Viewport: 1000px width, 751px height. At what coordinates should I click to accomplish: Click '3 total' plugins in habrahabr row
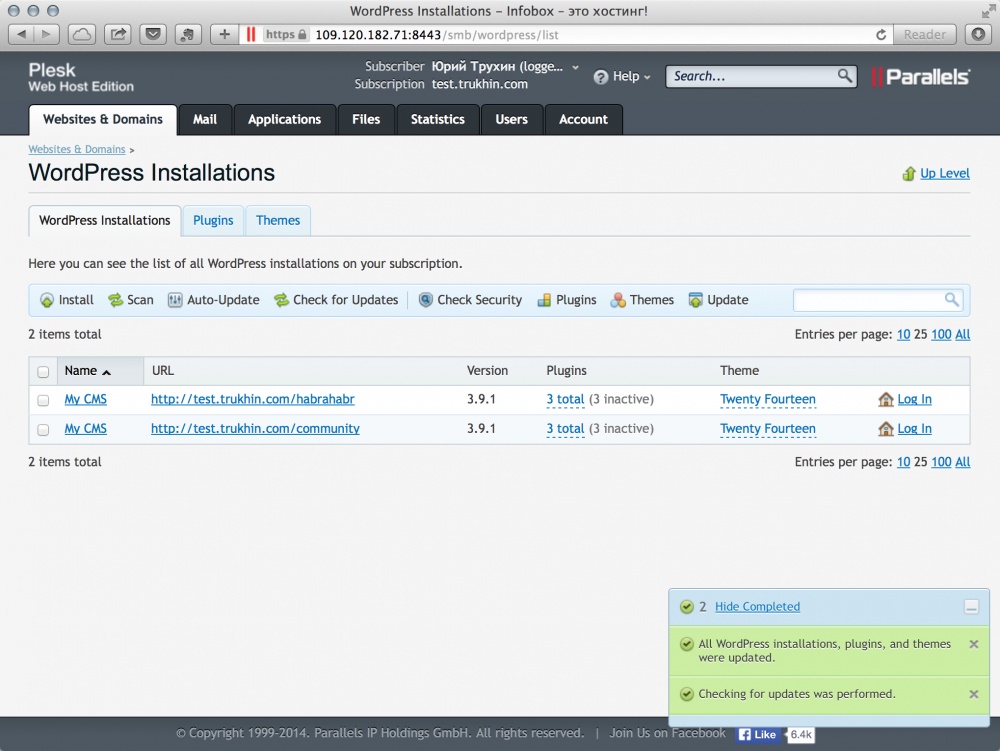(x=565, y=400)
